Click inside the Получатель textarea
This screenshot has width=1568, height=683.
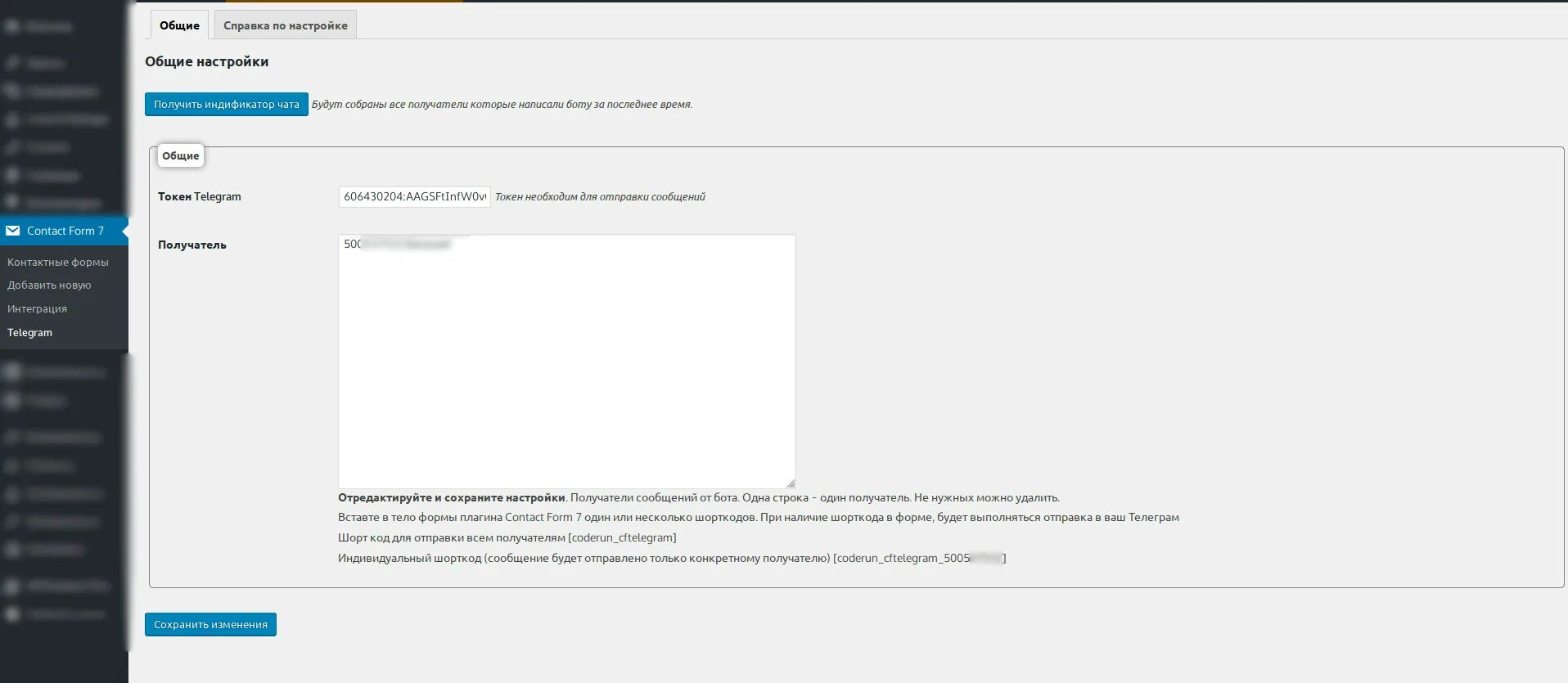coord(566,362)
